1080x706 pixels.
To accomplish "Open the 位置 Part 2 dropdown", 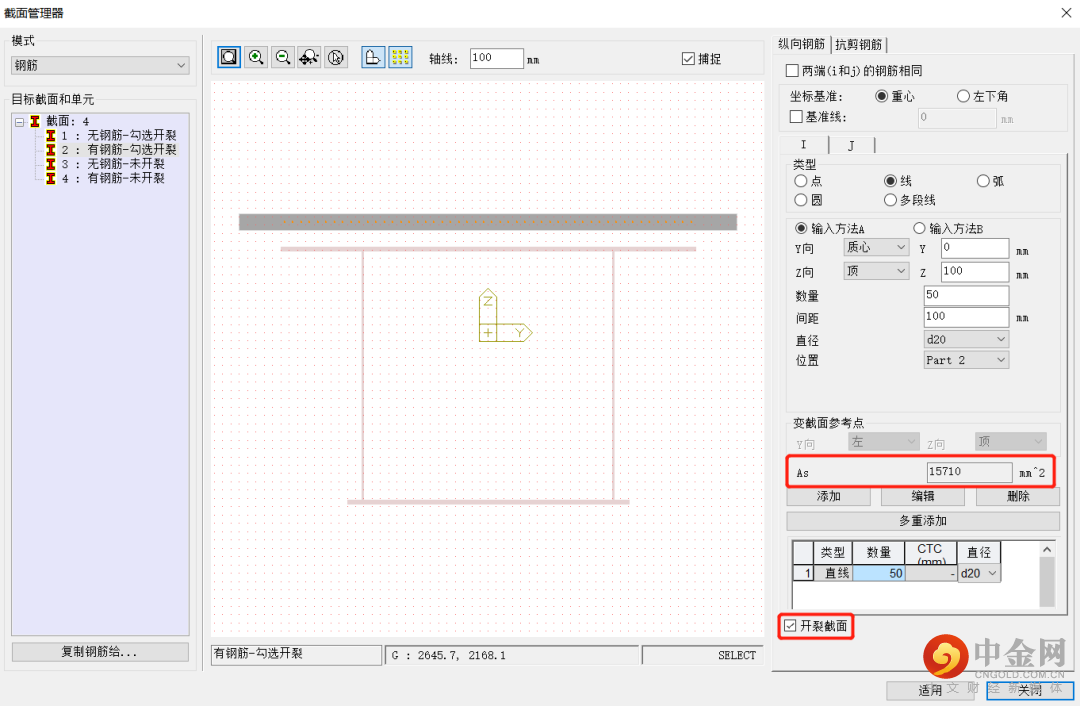I will pyautogui.click(x=966, y=360).
